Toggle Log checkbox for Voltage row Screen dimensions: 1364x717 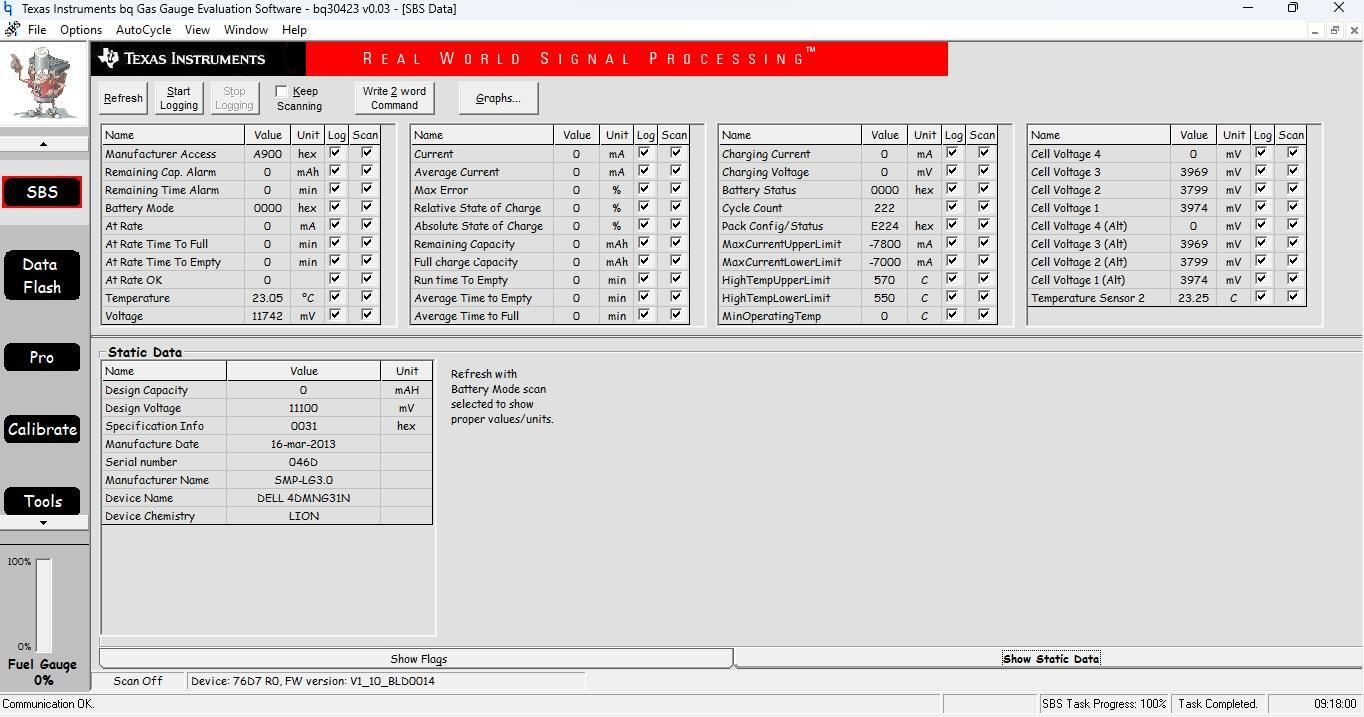(335, 315)
